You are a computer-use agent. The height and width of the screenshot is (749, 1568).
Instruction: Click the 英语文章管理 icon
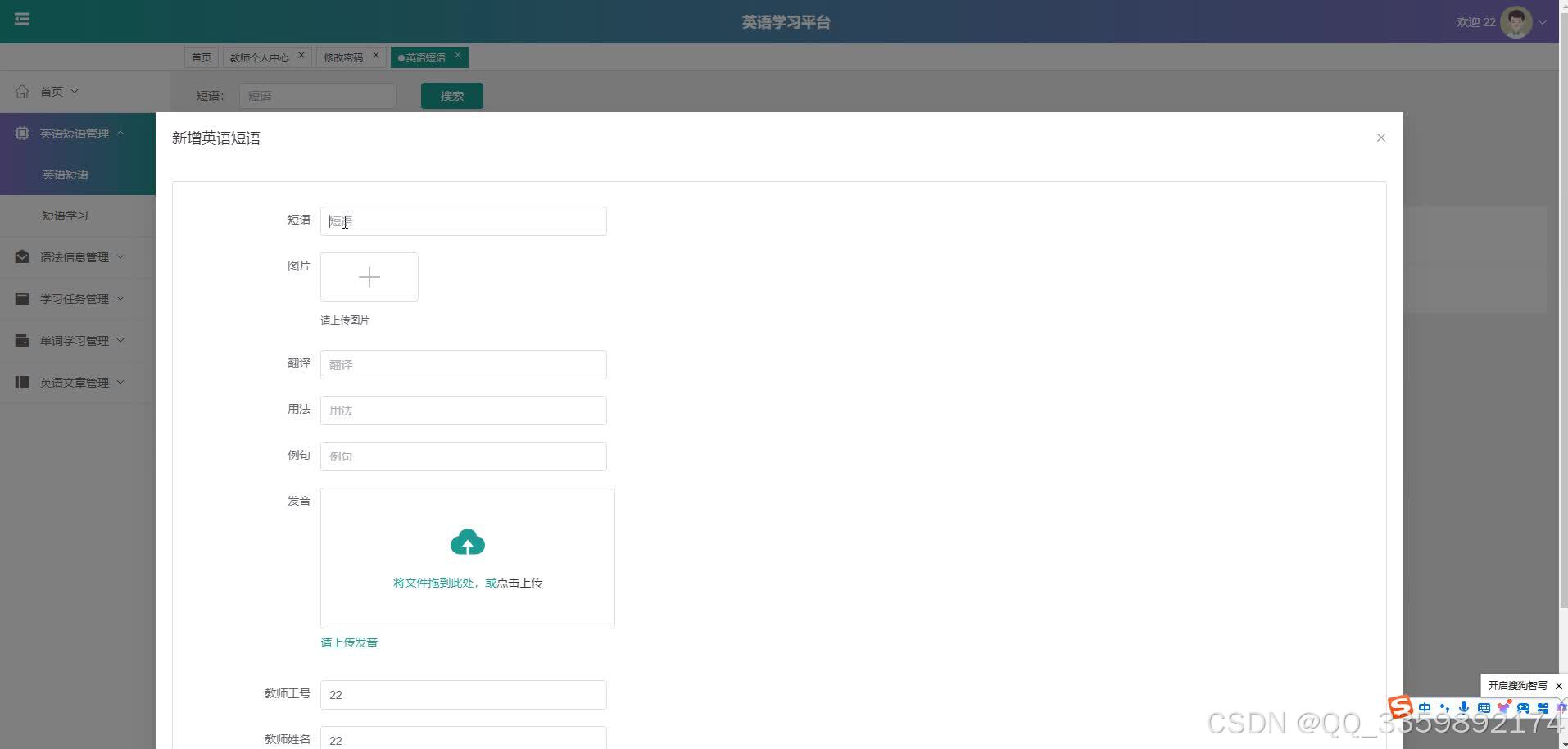pos(22,382)
